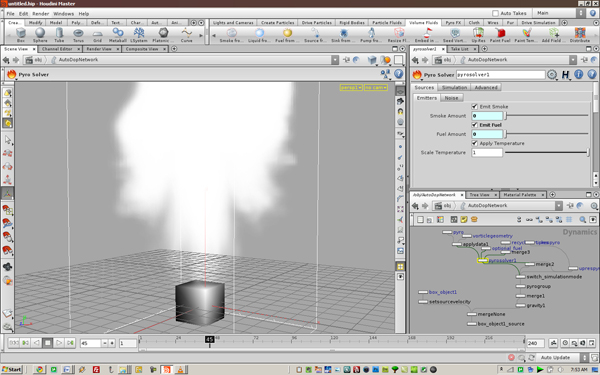Click the Smoke Amount slider track

[x=546, y=116]
